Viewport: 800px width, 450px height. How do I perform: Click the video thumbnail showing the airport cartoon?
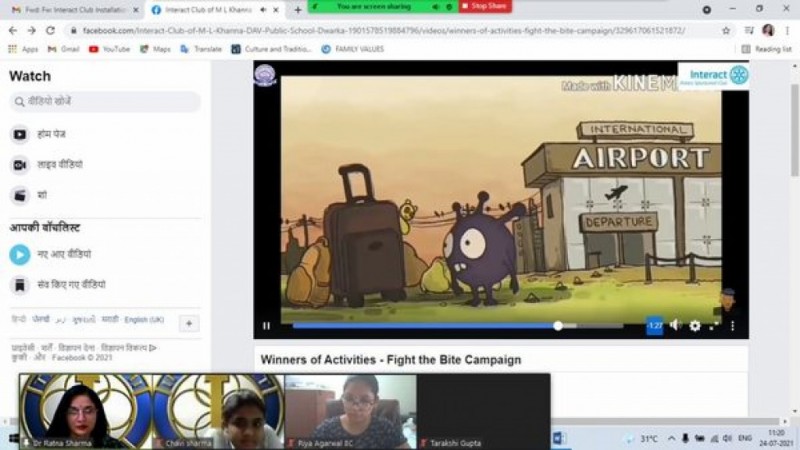pos(501,199)
